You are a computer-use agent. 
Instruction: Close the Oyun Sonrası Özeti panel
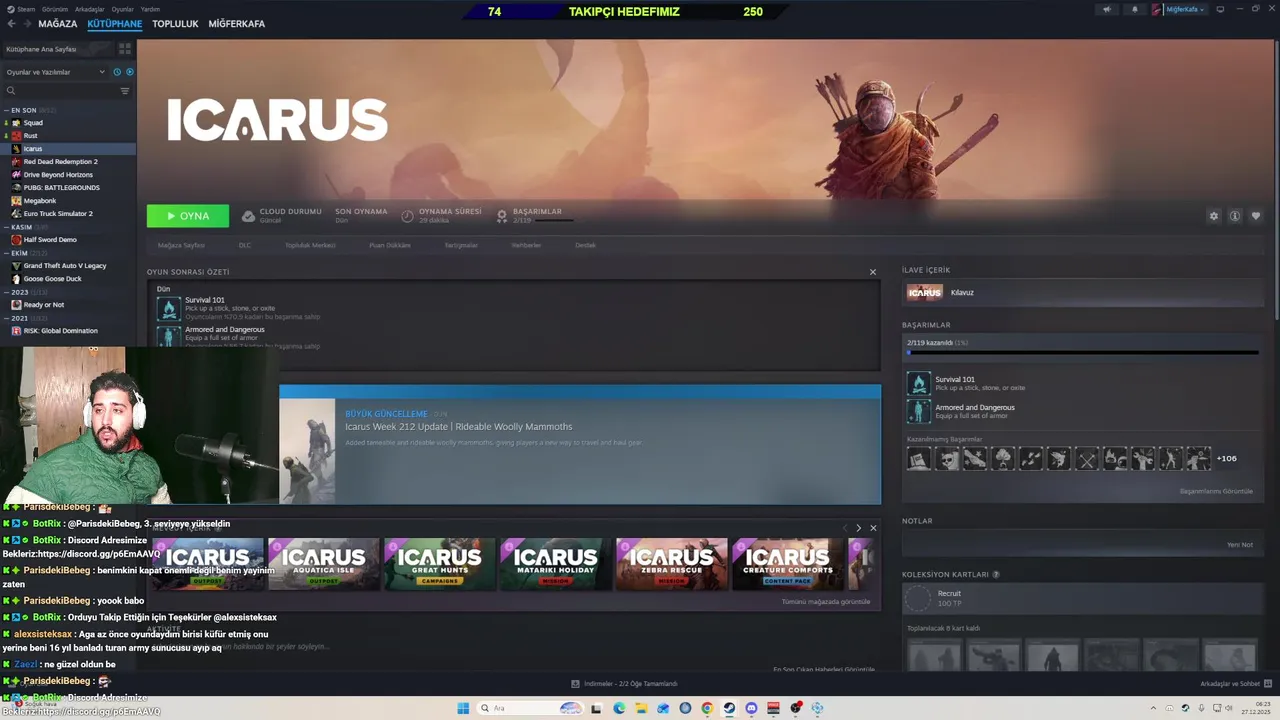pyautogui.click(x=873, y=272)
